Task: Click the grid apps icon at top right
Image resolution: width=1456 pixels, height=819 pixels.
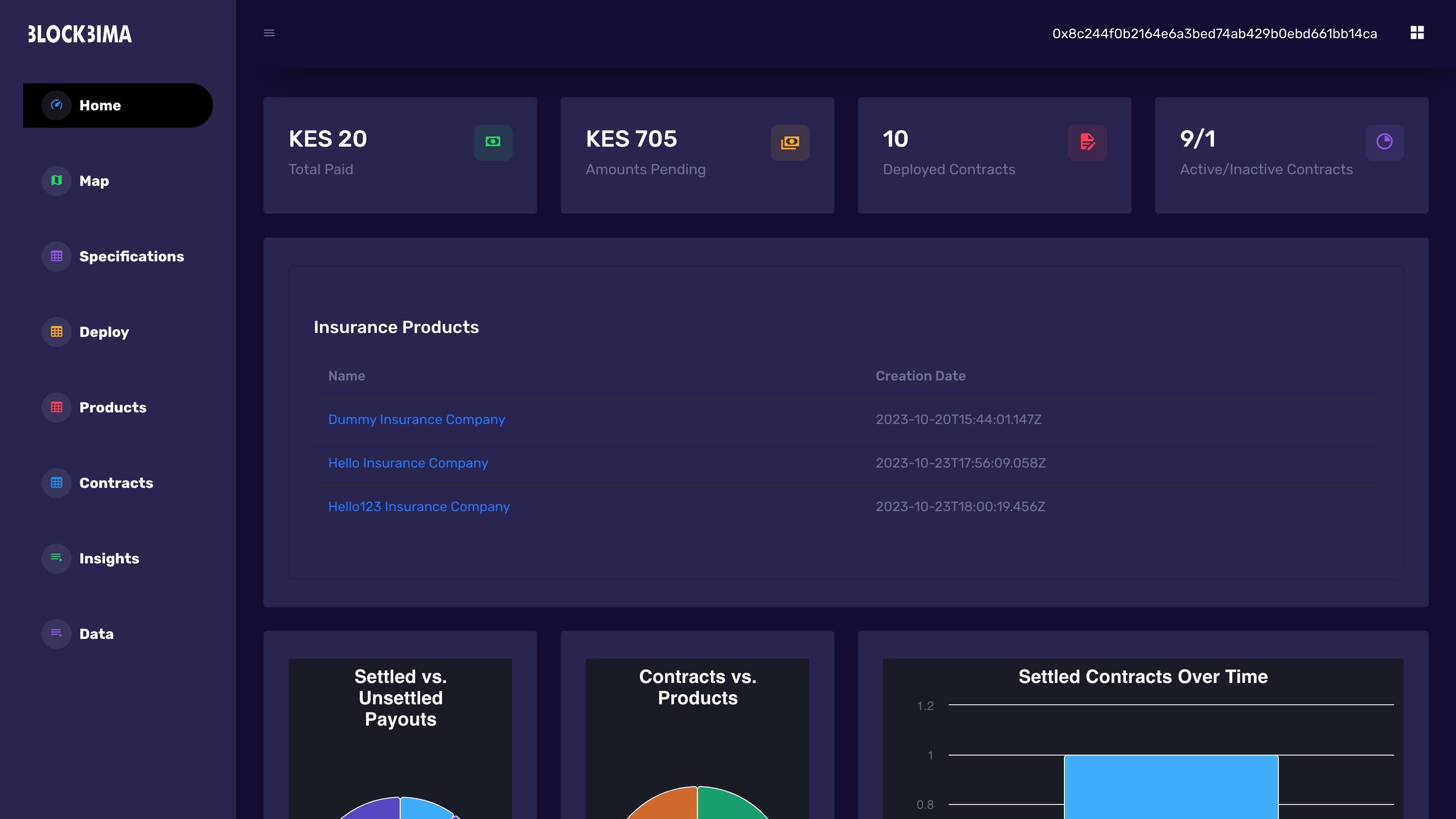Action: coord(1416,33)
